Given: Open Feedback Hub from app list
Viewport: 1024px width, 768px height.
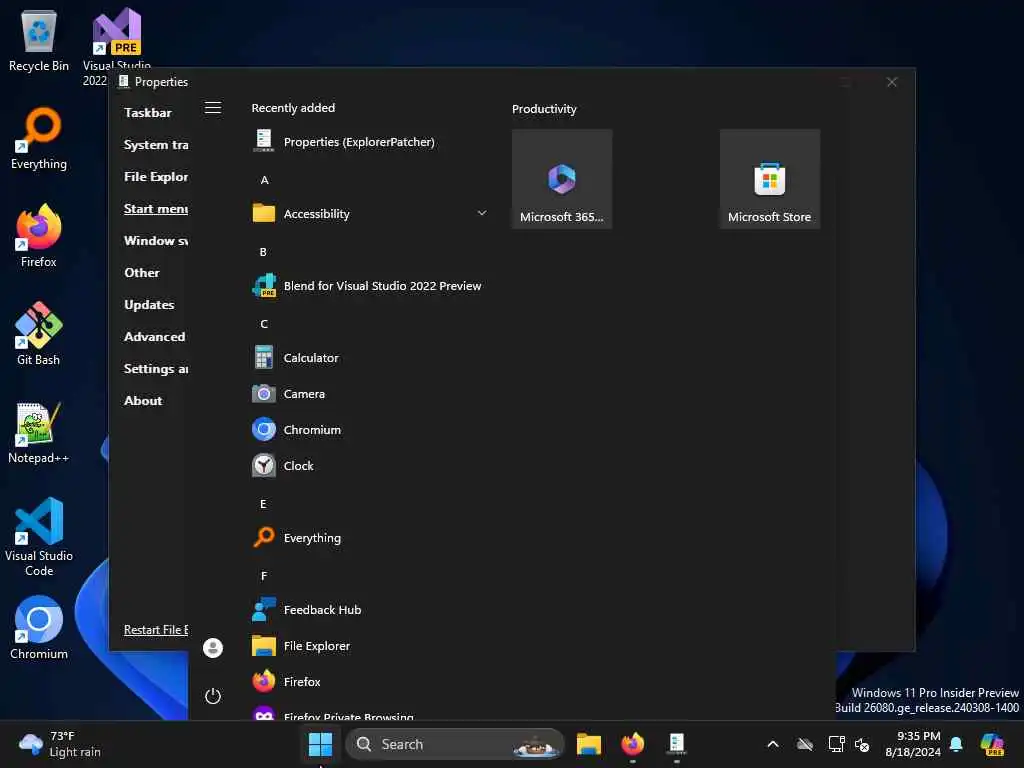Looking at the screenshot, I should [x=369, y=609].
